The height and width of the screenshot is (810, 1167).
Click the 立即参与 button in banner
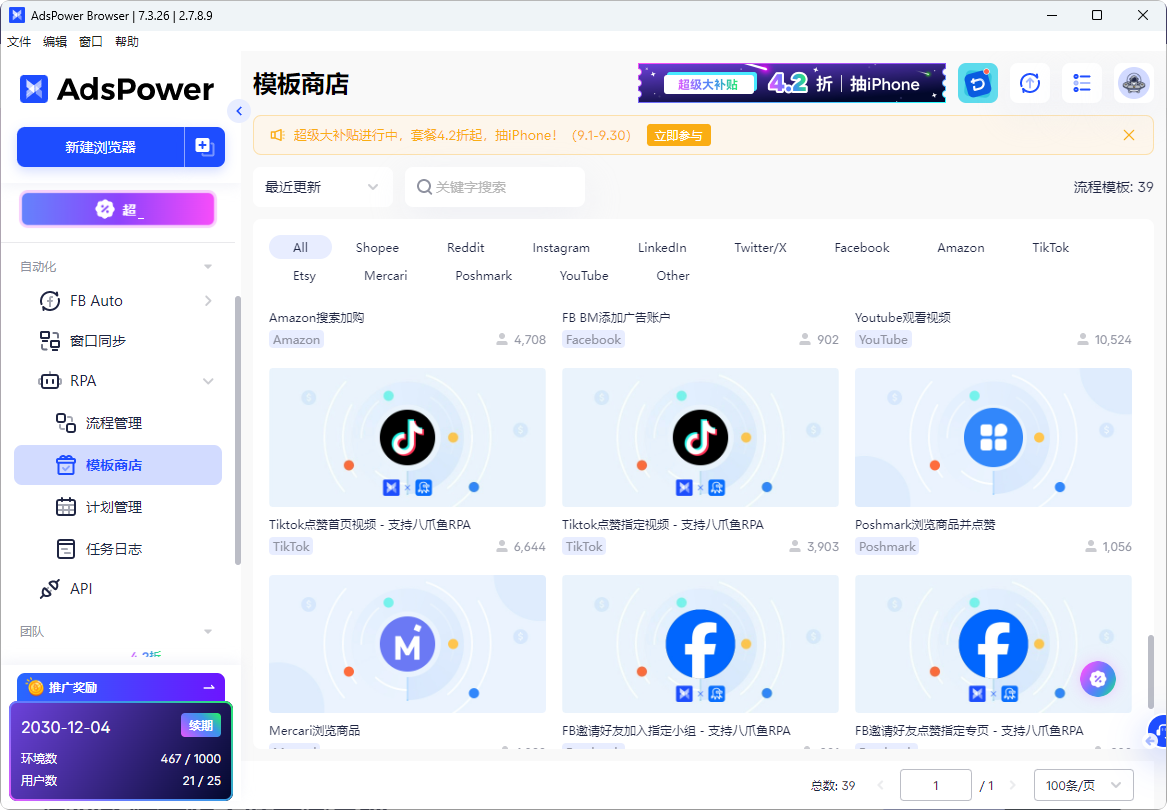(x=678, y=135)
